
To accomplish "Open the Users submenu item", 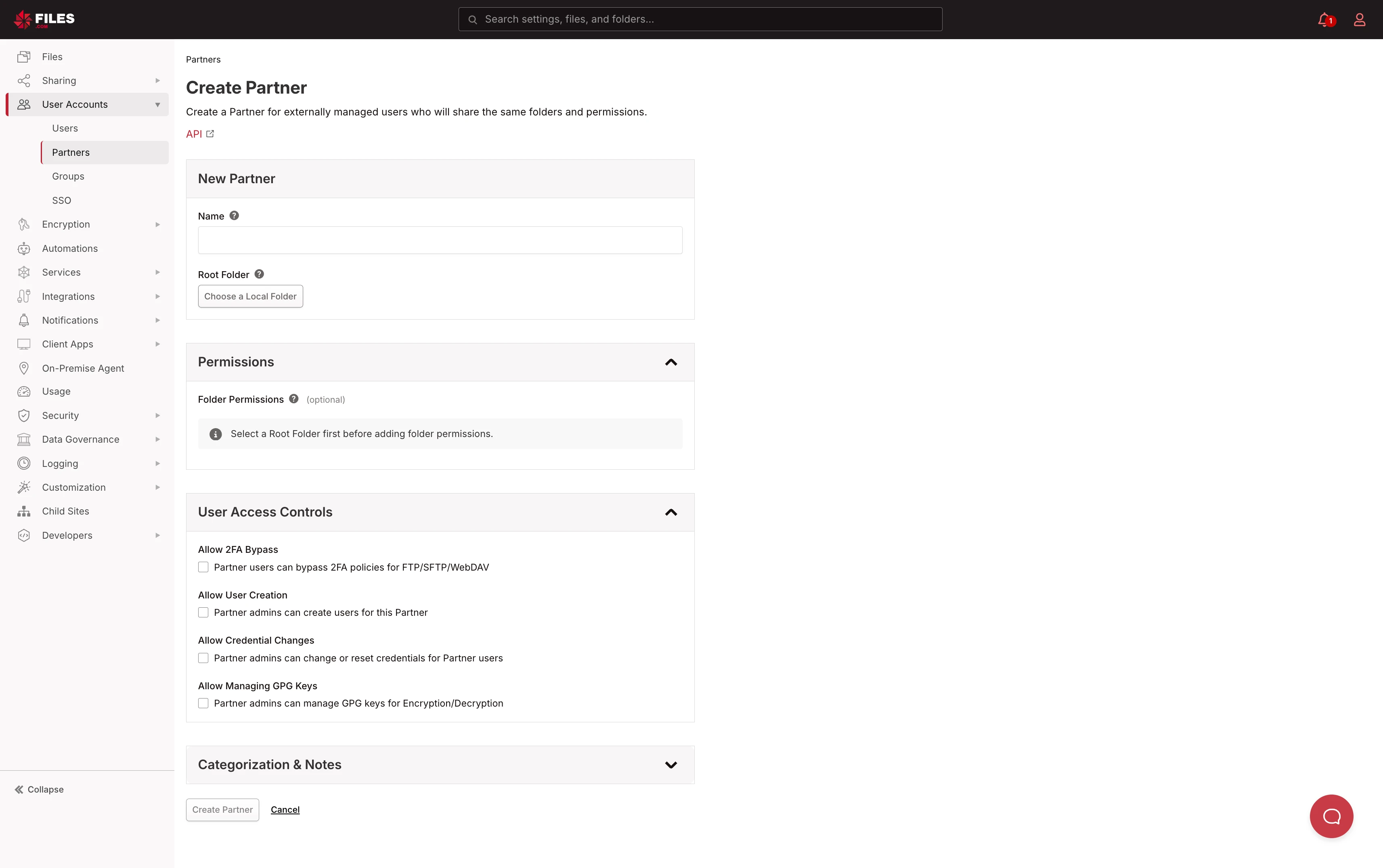I will tap(105, 128).
